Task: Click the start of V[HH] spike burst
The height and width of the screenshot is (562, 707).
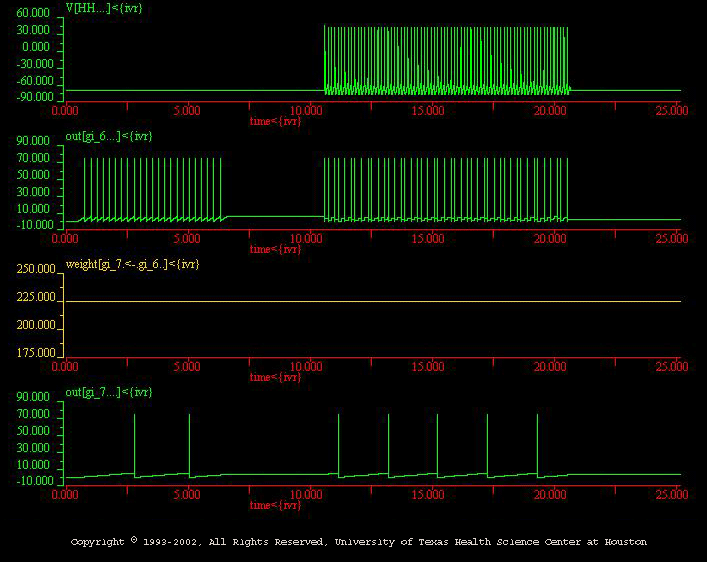Action: coord(325,59)
